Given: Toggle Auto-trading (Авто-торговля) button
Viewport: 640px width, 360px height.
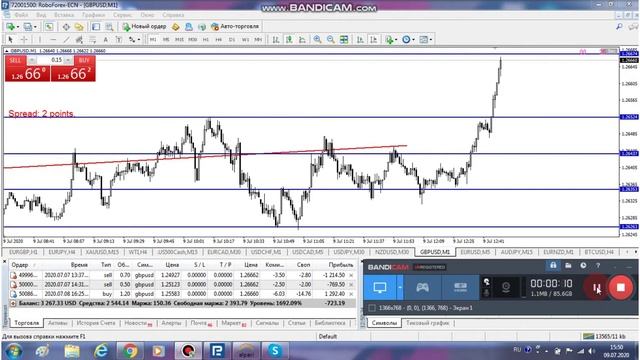Looking at the screenshot, I should [235, 27].
